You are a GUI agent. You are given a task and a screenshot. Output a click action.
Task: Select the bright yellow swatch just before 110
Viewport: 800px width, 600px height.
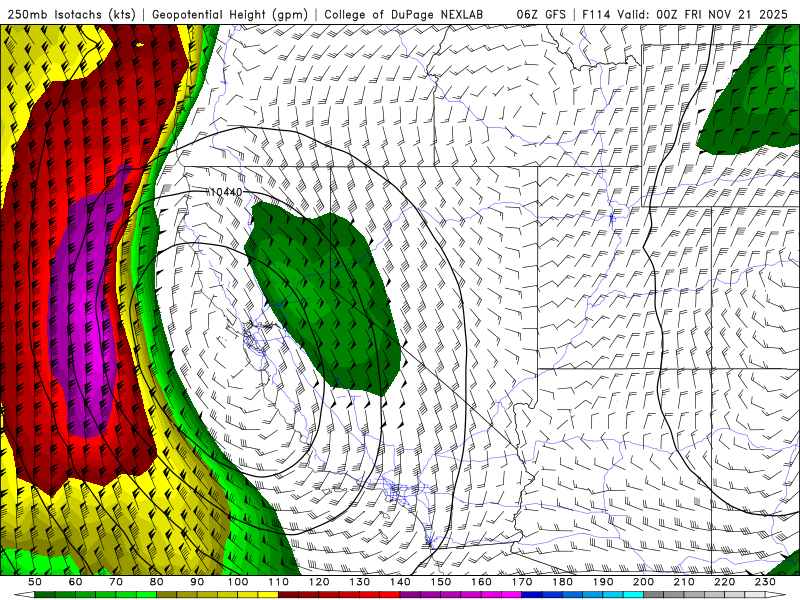tap(268, 595)
